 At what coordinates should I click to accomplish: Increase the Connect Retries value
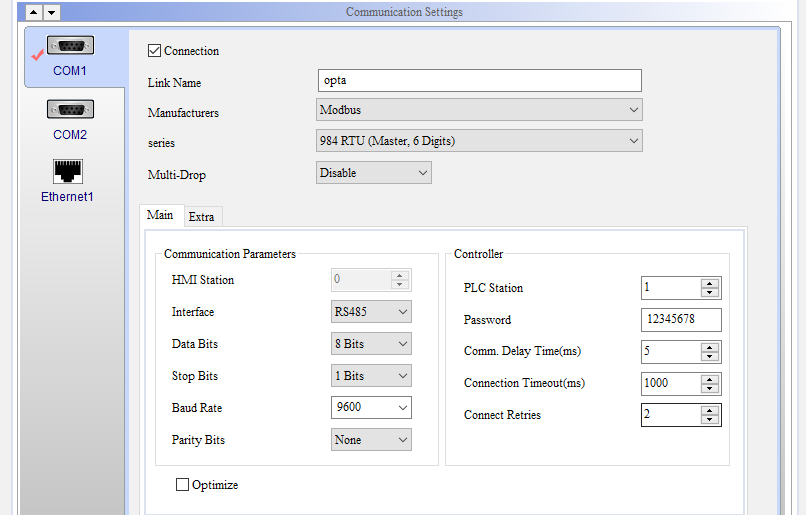[710, 410]
